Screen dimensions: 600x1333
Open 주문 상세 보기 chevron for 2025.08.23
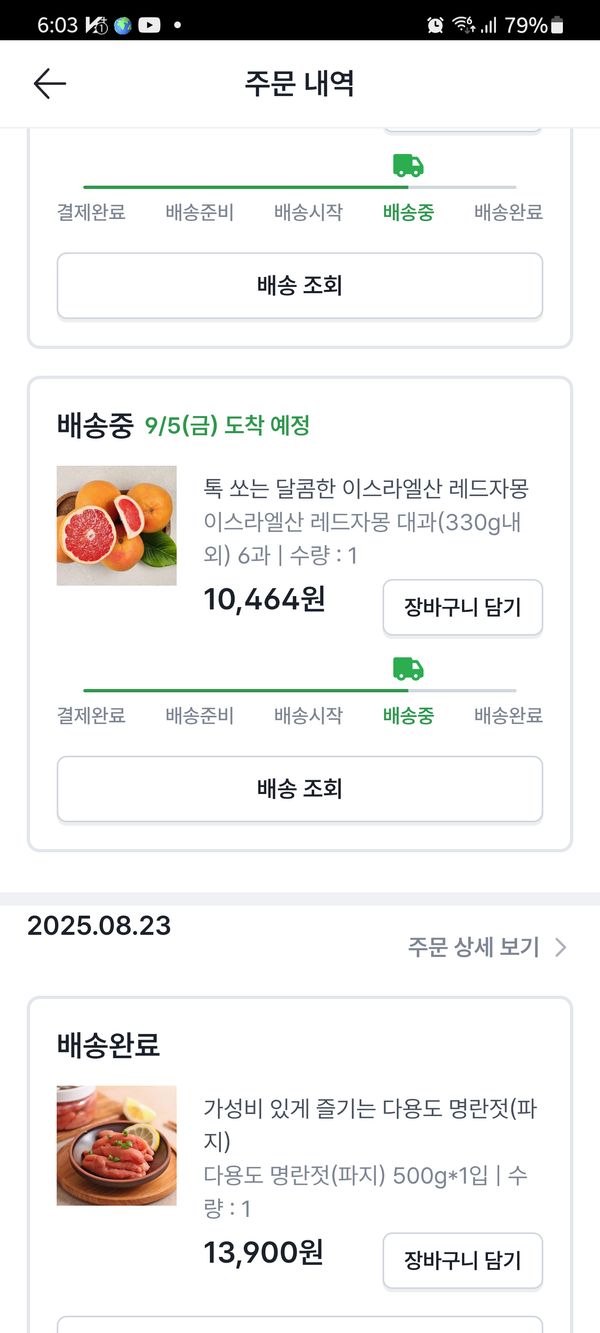click(x=561, y=947)
